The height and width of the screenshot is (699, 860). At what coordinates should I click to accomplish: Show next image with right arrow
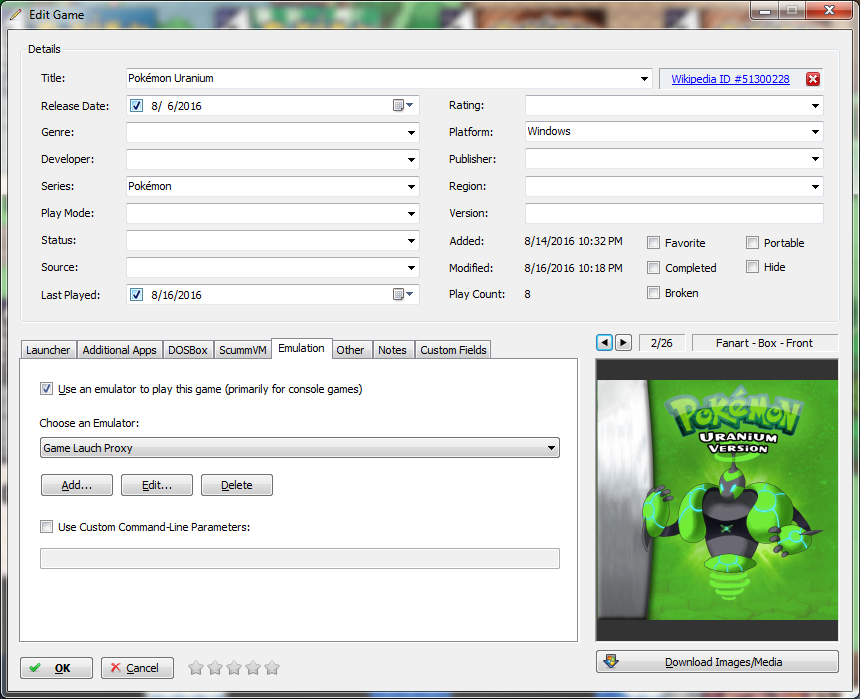pyautogui.click(x=623, y=343)
